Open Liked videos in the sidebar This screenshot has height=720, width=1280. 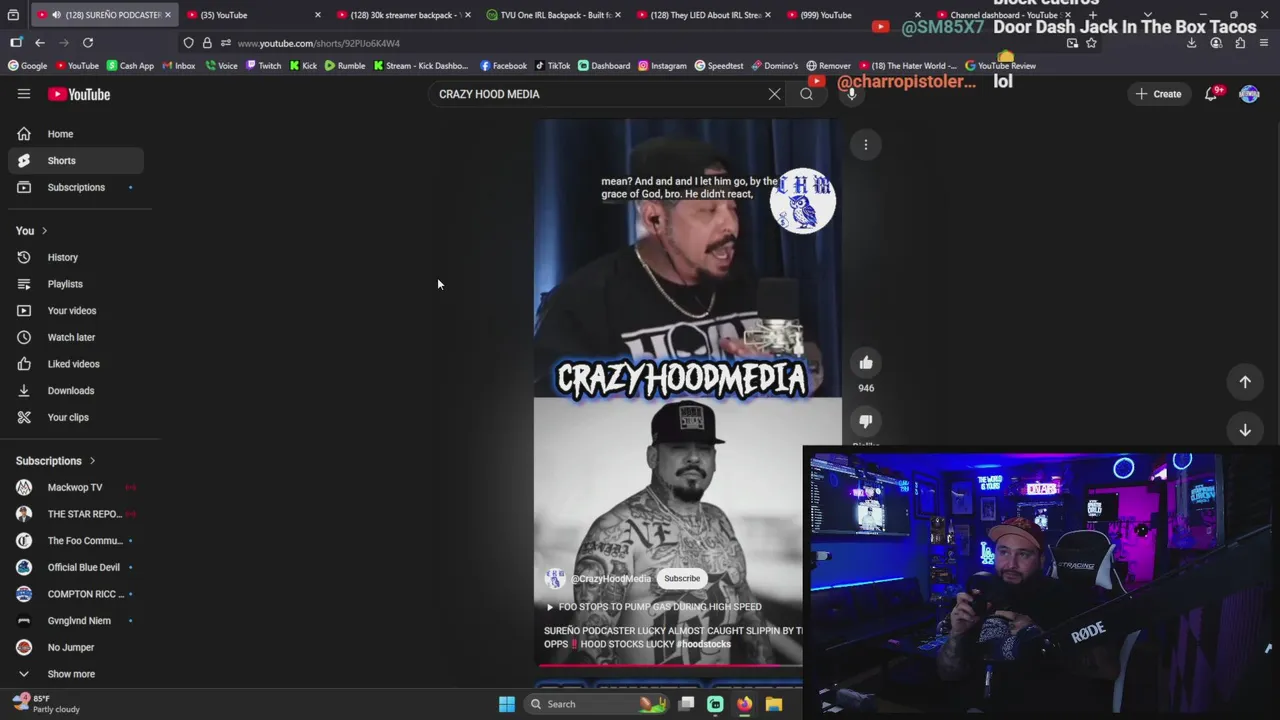coord(76,364)
